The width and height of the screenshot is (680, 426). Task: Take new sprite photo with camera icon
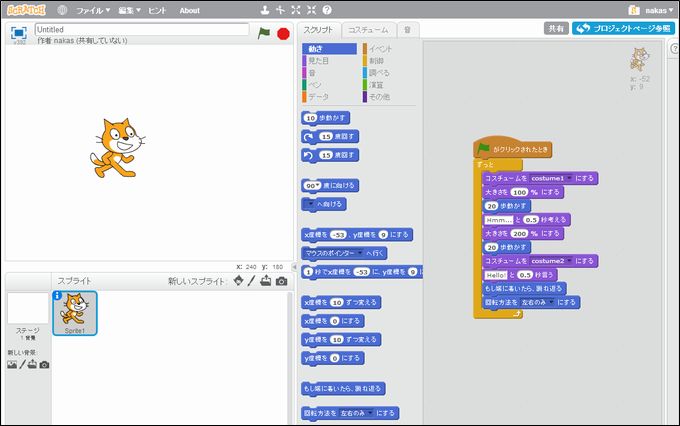coord(281,281)
